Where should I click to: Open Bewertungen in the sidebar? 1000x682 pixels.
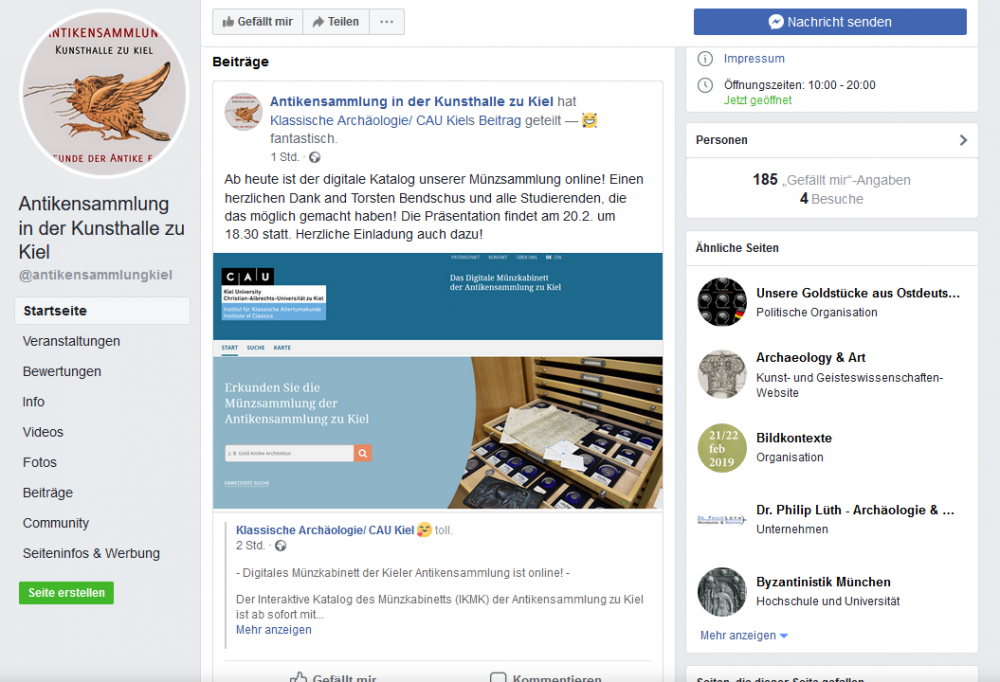[62, 371]
